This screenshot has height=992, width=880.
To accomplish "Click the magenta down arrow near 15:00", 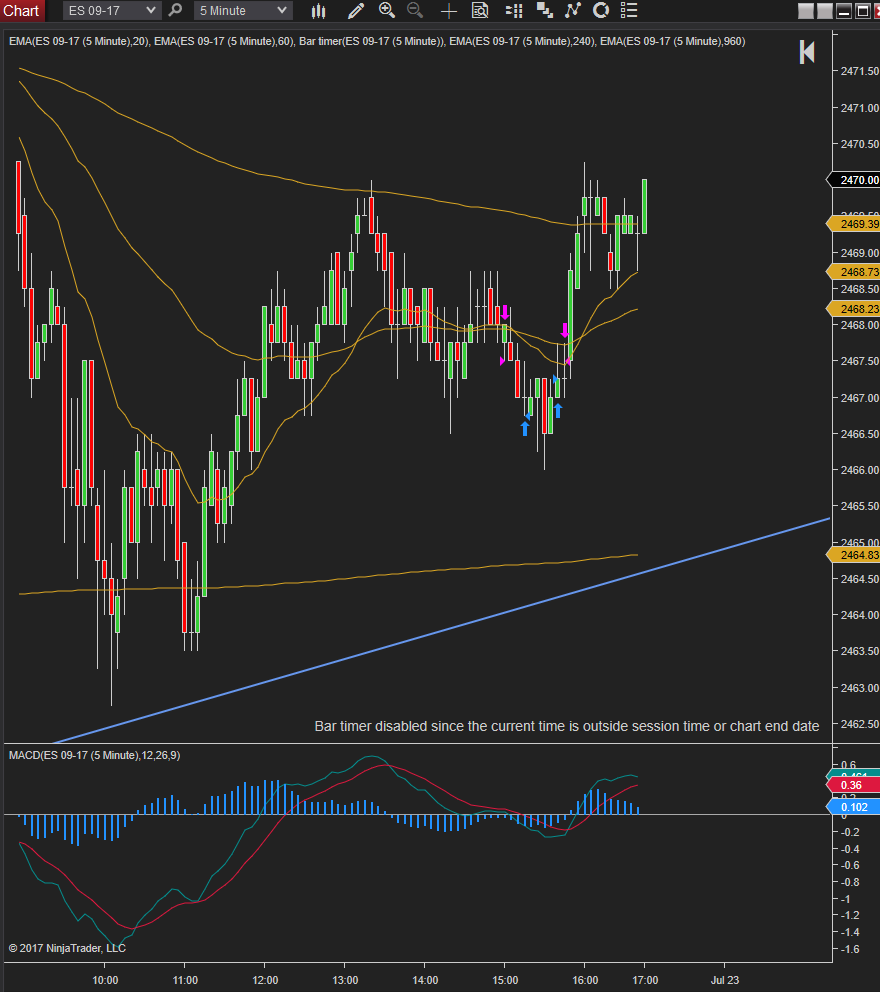I will [x=505, y=312].
